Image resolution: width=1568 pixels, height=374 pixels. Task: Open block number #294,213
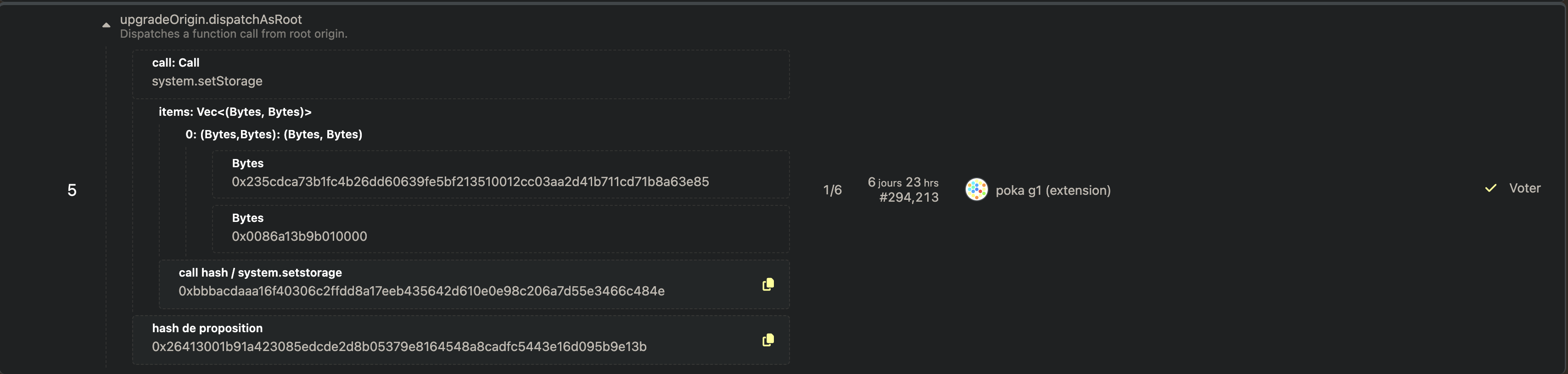(x=908, y=198)
